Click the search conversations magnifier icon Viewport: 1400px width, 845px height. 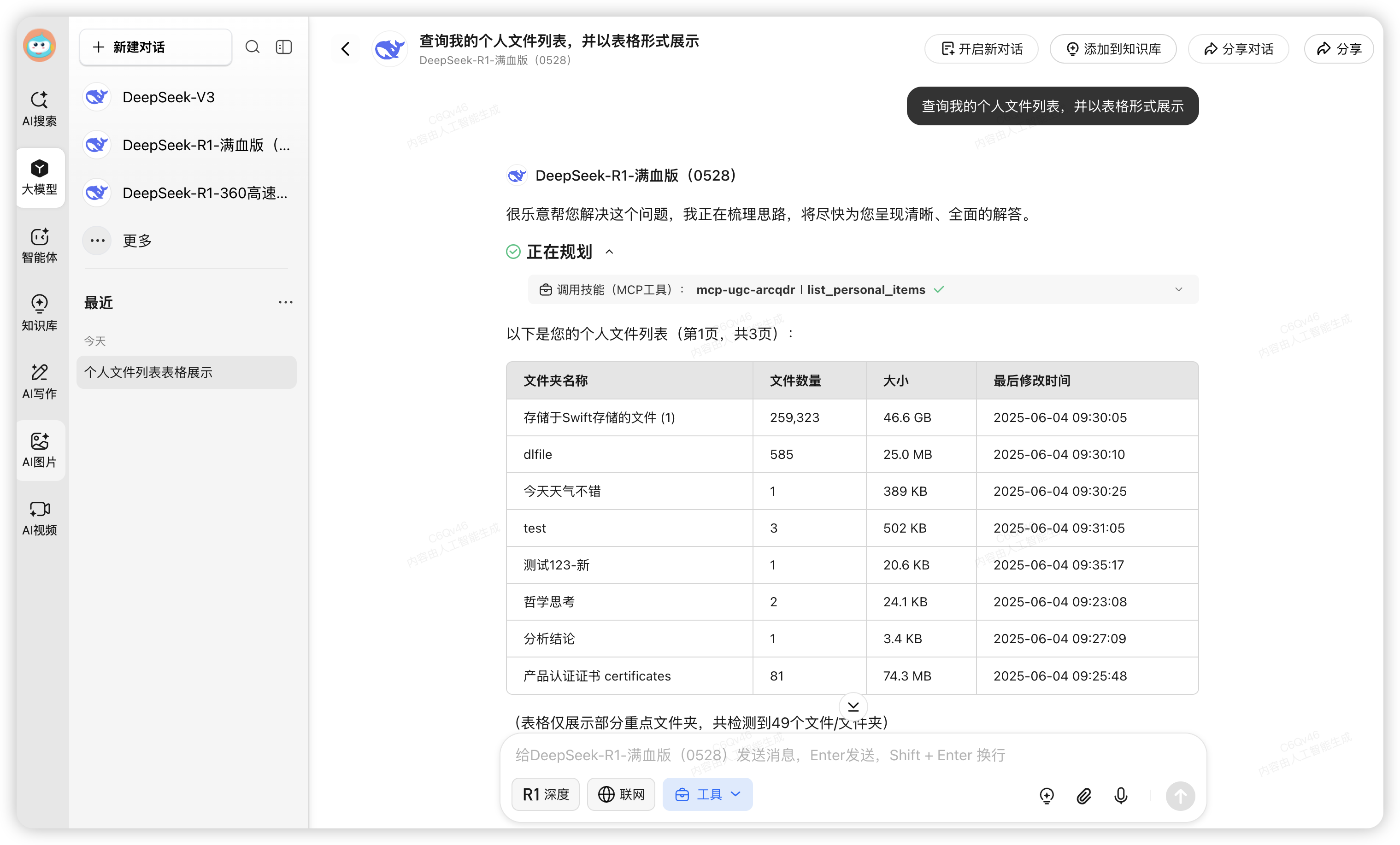pos(252,47)
